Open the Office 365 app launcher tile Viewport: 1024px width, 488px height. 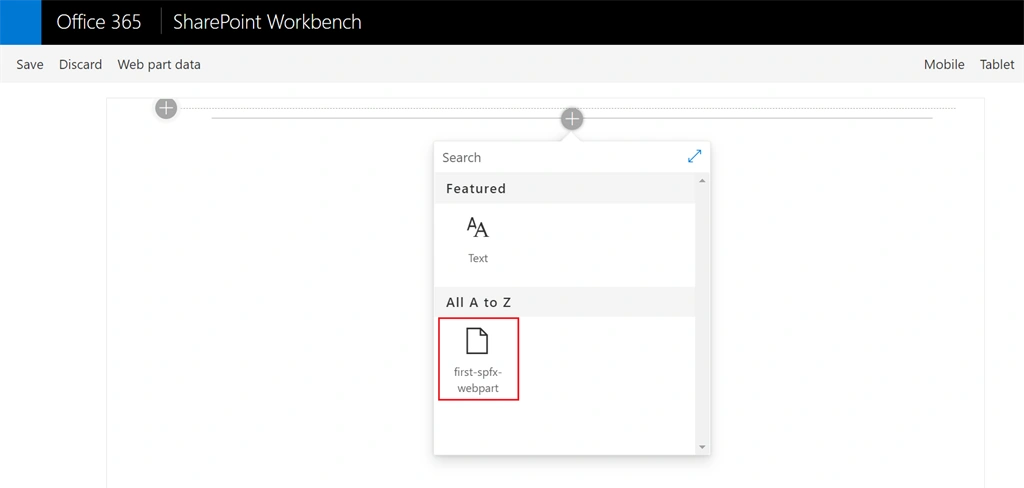pyautogui.click(x=20, y=22)
